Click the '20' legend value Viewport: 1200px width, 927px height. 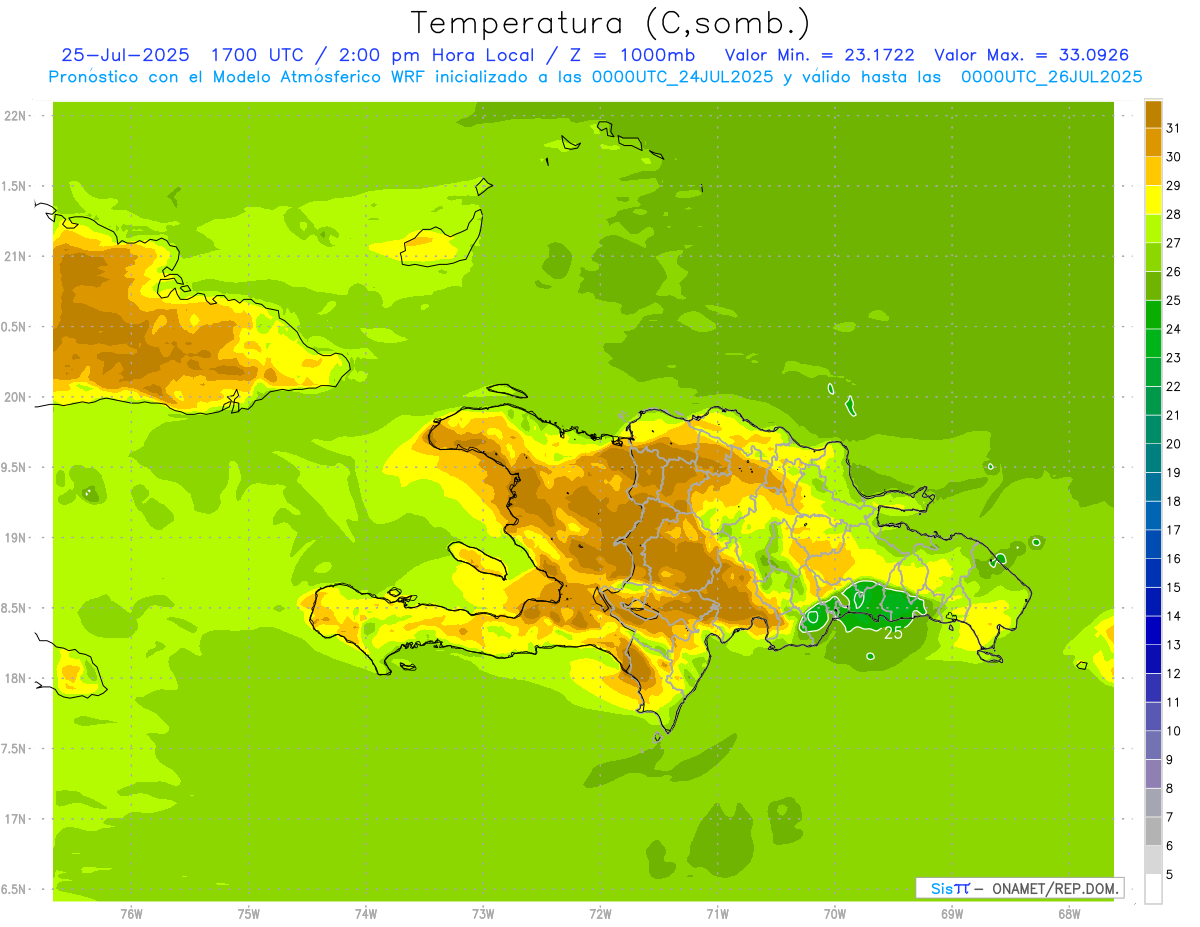pyautogui.click(x=1174, y=444)
